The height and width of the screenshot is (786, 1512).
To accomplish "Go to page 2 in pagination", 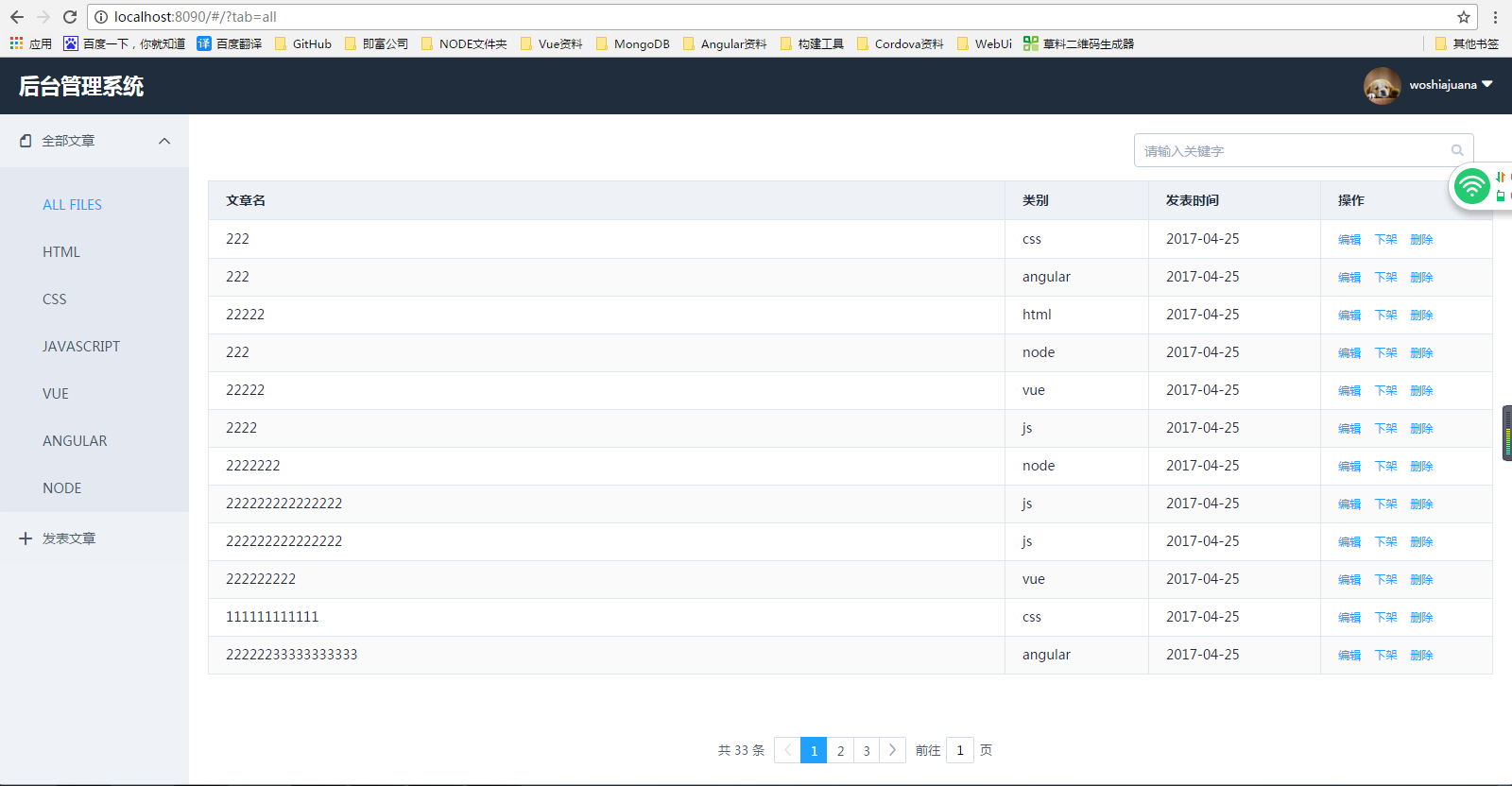I will point(840,750).
